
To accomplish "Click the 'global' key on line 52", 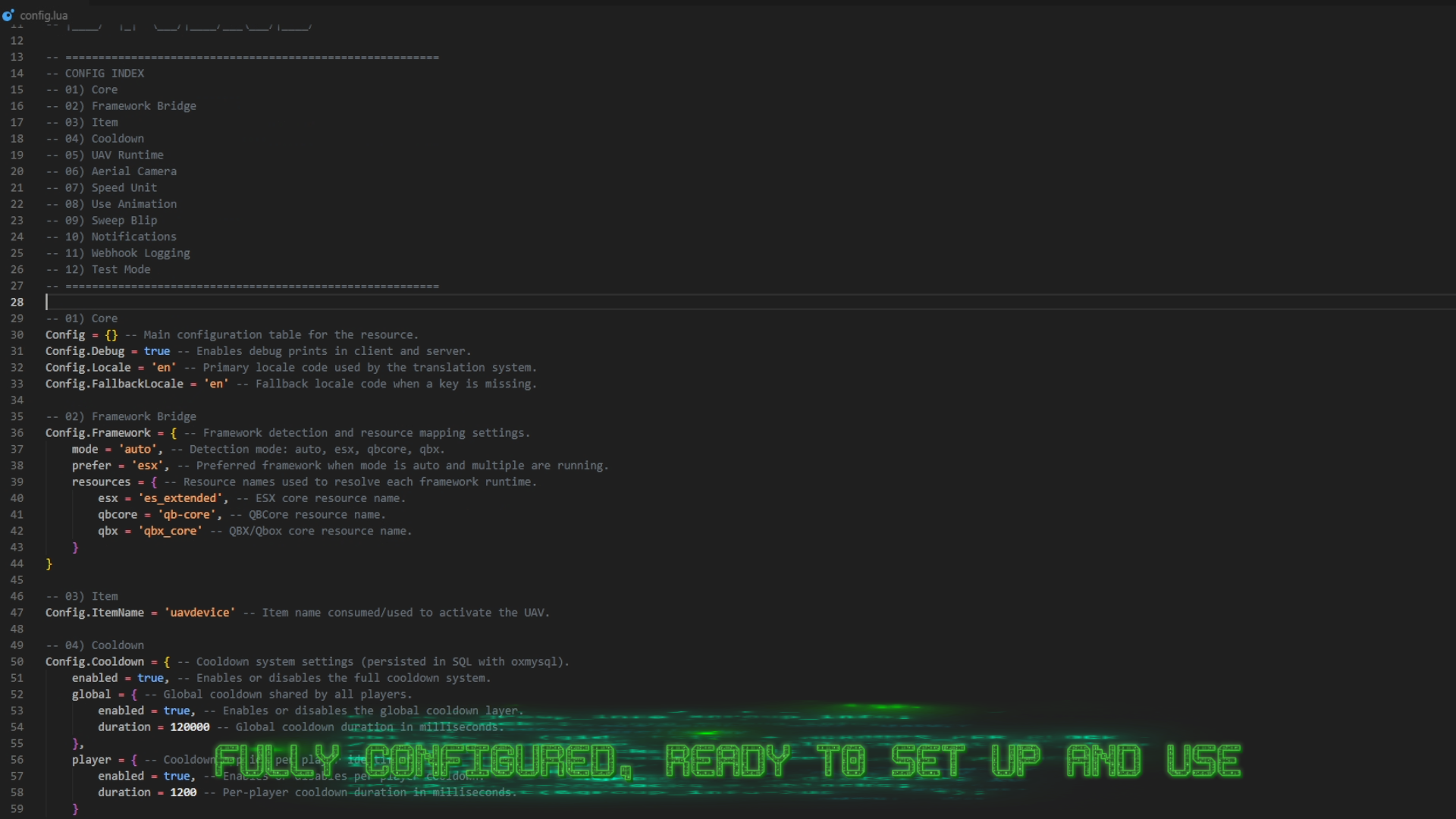I will [91, 695].
